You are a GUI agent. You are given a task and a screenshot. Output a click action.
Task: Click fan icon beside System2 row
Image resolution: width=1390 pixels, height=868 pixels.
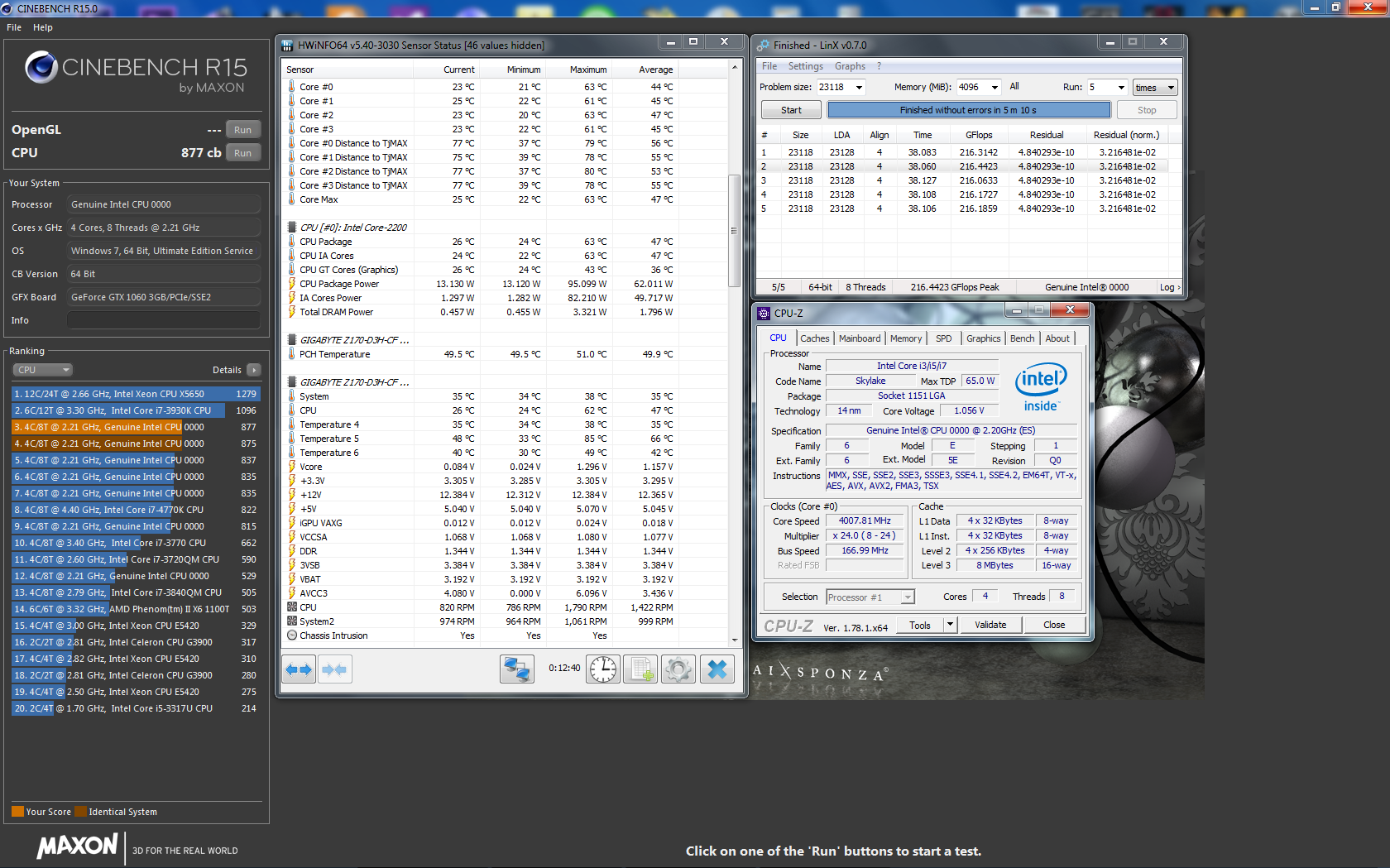292,621
